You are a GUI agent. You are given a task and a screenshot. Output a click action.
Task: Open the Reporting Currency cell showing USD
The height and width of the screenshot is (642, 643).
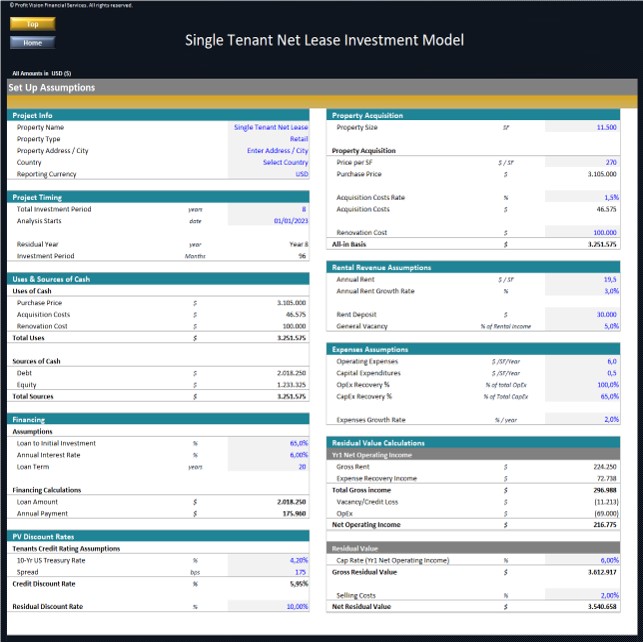click(x=268, y=174)
